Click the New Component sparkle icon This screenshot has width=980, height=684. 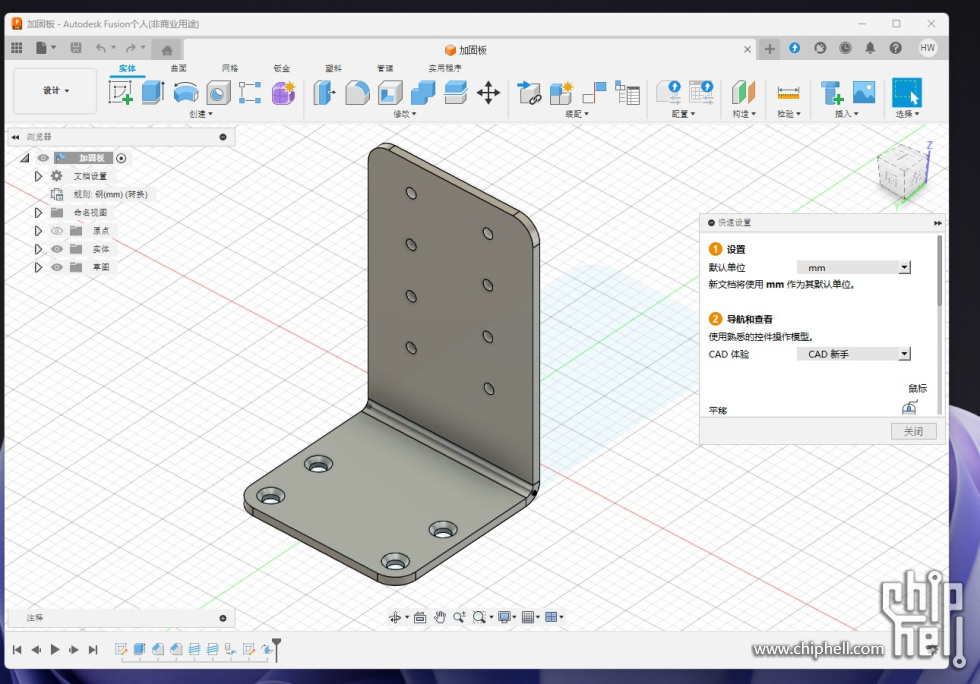pos(561,93)
